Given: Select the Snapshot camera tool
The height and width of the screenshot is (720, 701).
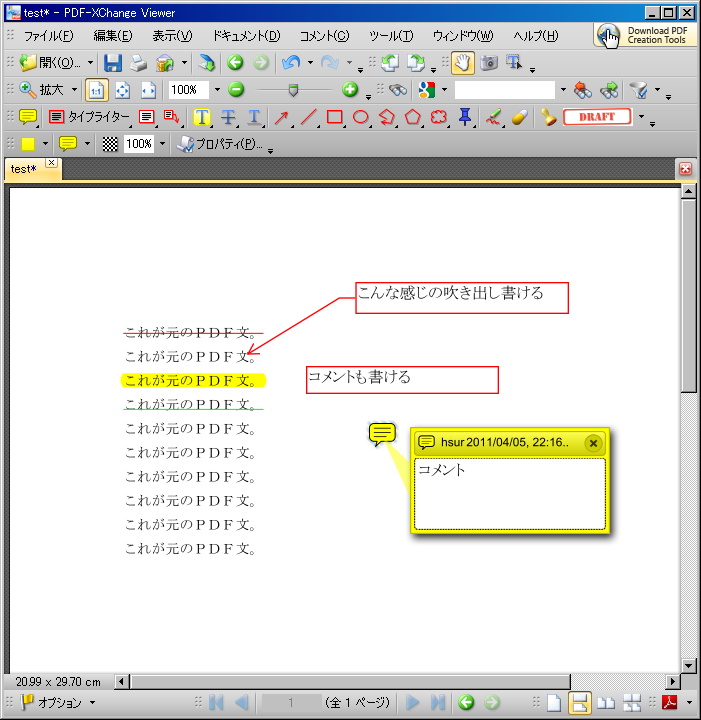Looking at the screenshot, I should (489, 63).
